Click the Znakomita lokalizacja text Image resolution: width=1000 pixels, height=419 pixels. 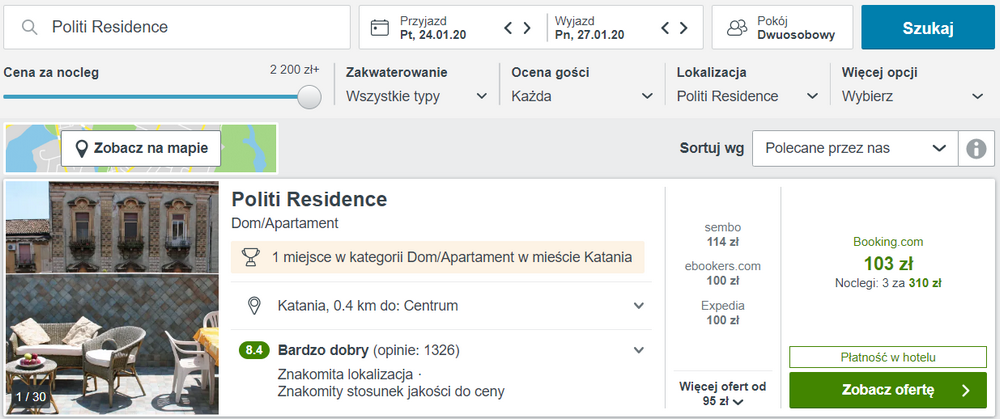(345, 373)
